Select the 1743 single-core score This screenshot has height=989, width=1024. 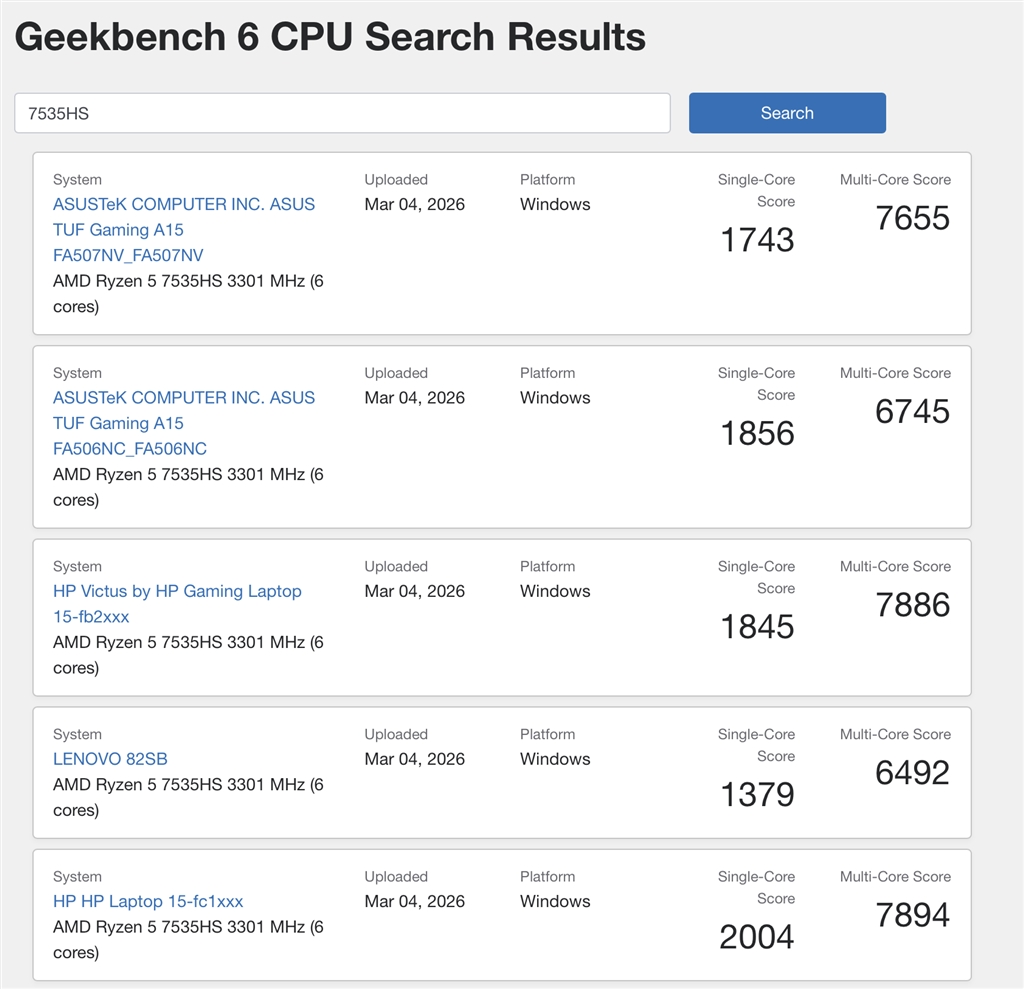tap(757, 240)
